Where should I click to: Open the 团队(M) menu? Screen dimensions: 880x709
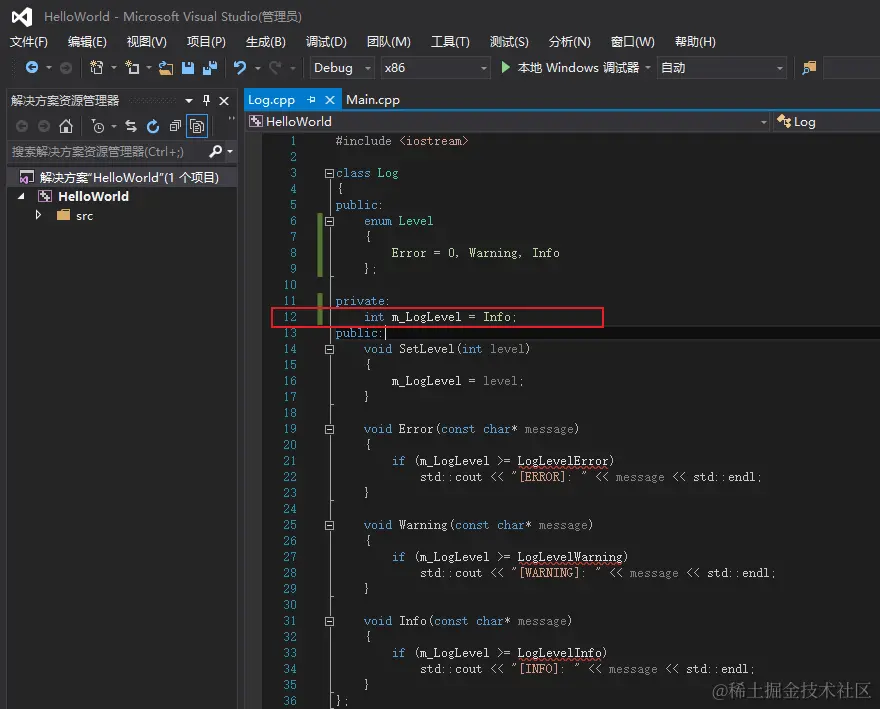pos(388,42)
